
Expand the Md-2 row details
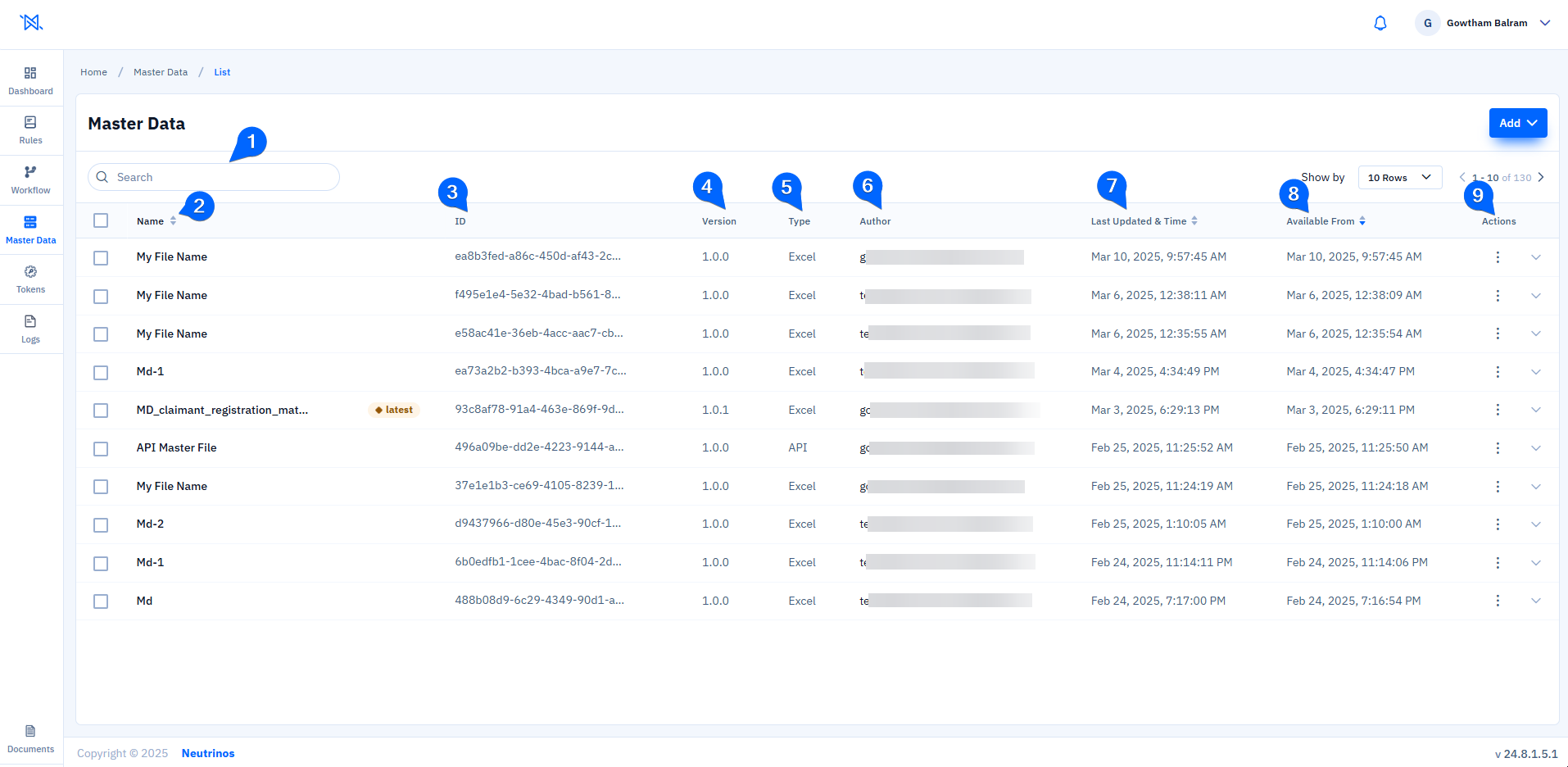coord(1536,524)
